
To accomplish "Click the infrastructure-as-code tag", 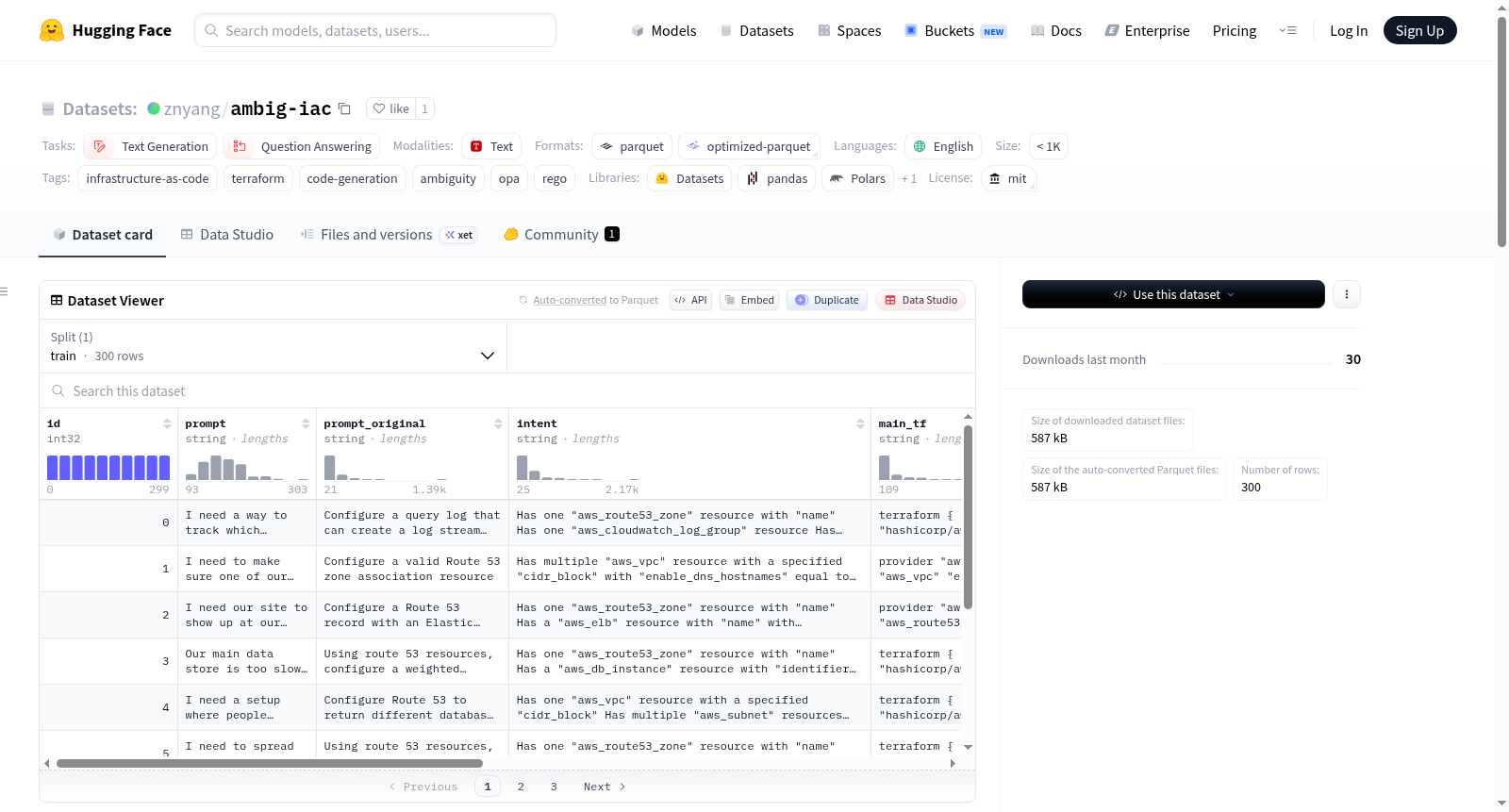I will pyautogui.click(x=148, y=178).
